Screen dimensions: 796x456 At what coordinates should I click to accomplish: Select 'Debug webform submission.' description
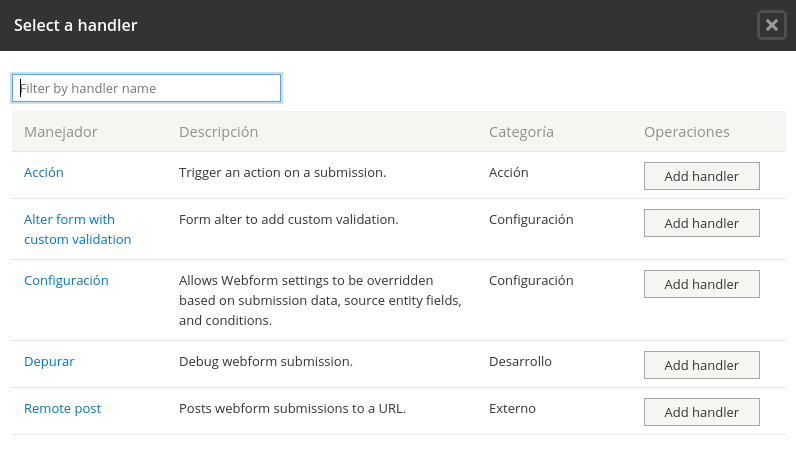point(266,362)
